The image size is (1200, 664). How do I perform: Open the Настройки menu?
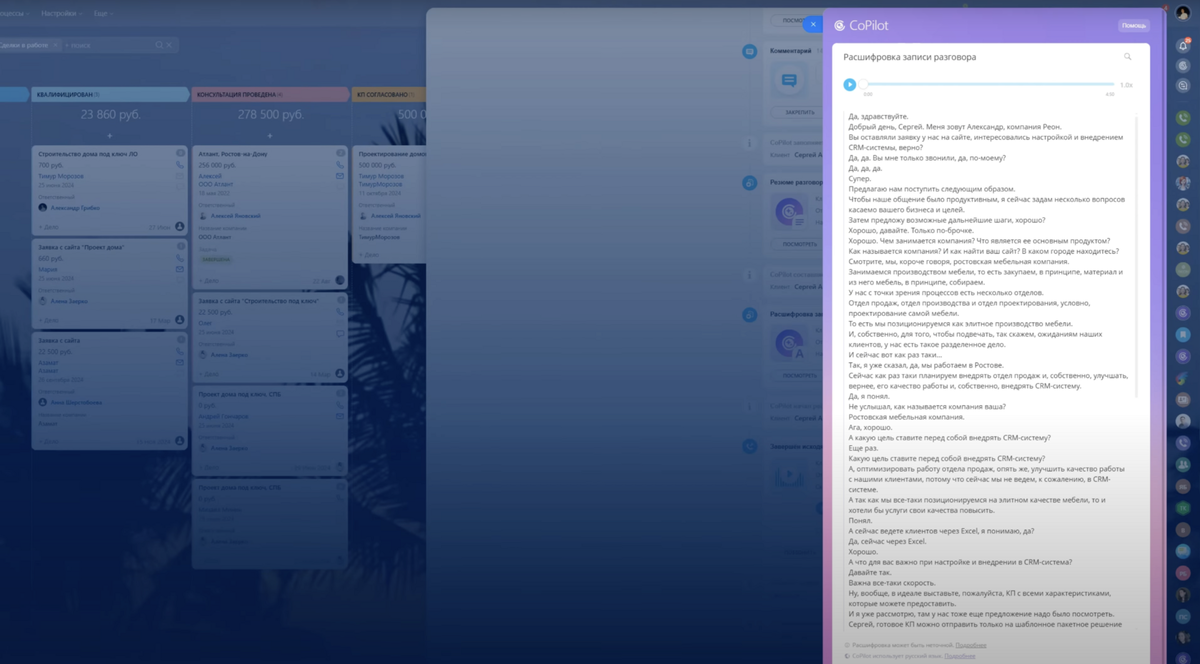[x=61, y=14]
